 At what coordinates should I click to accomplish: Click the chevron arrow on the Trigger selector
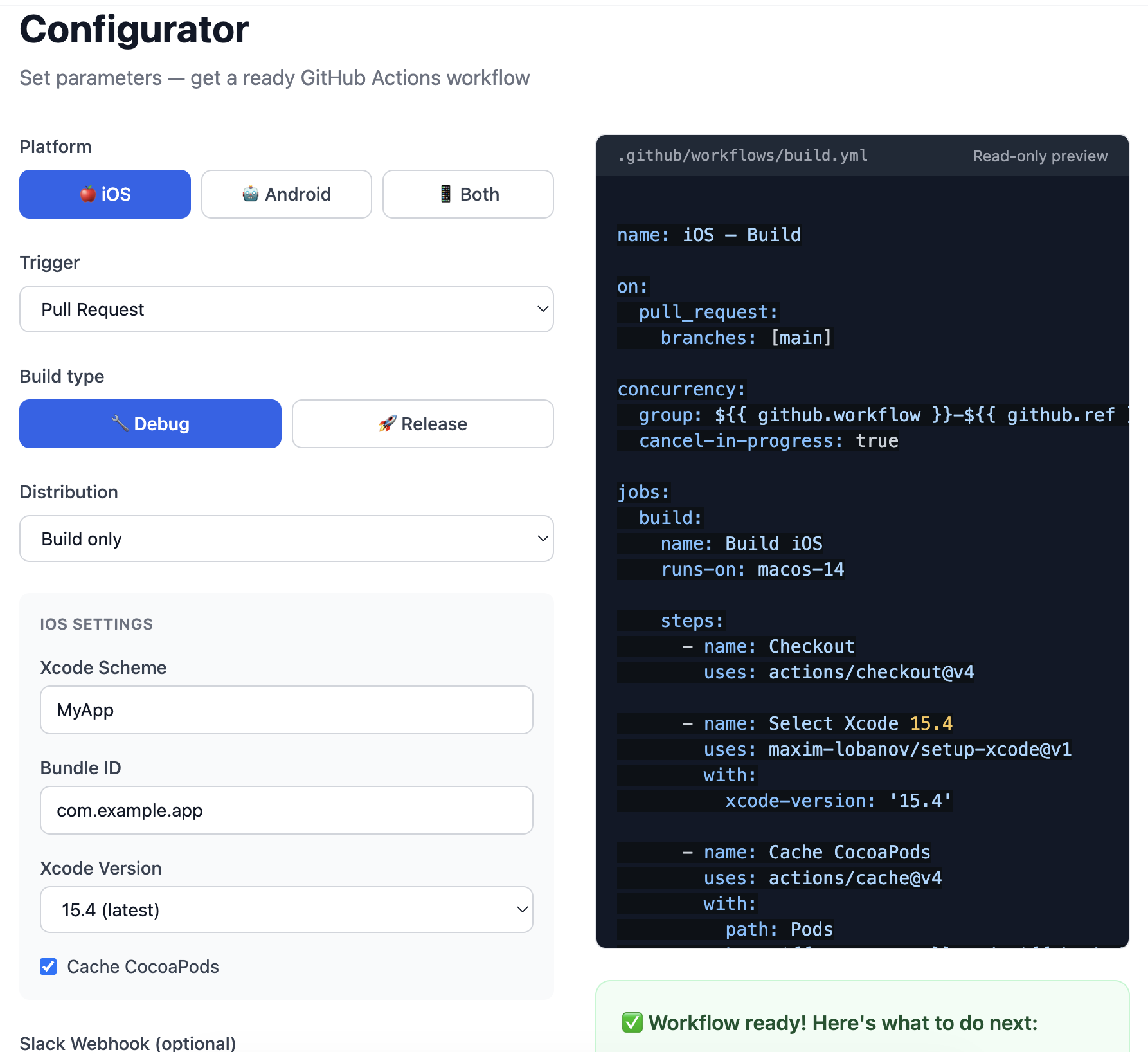[542, 309]
